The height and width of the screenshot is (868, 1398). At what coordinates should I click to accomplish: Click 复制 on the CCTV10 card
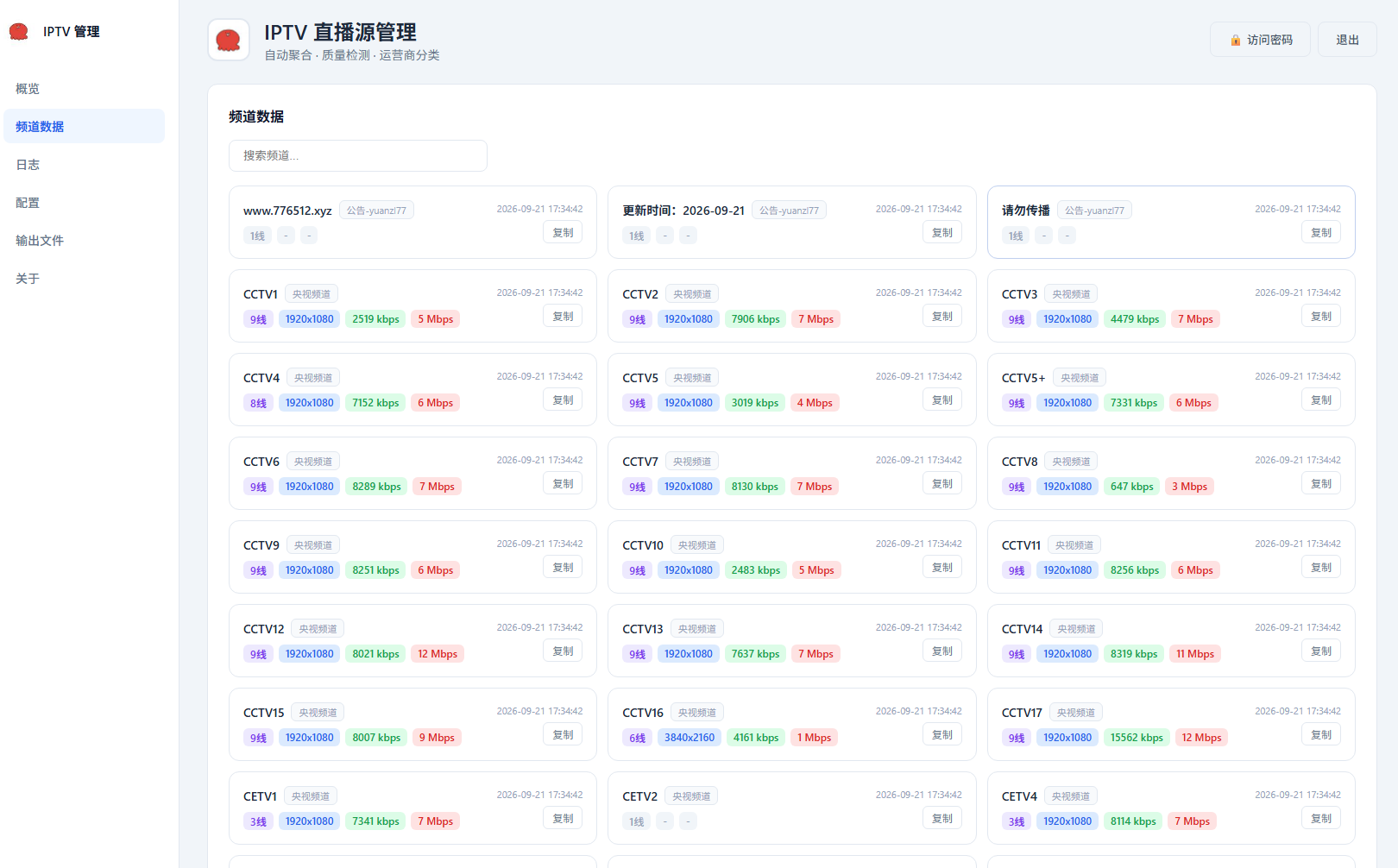(x=942, y=567)
